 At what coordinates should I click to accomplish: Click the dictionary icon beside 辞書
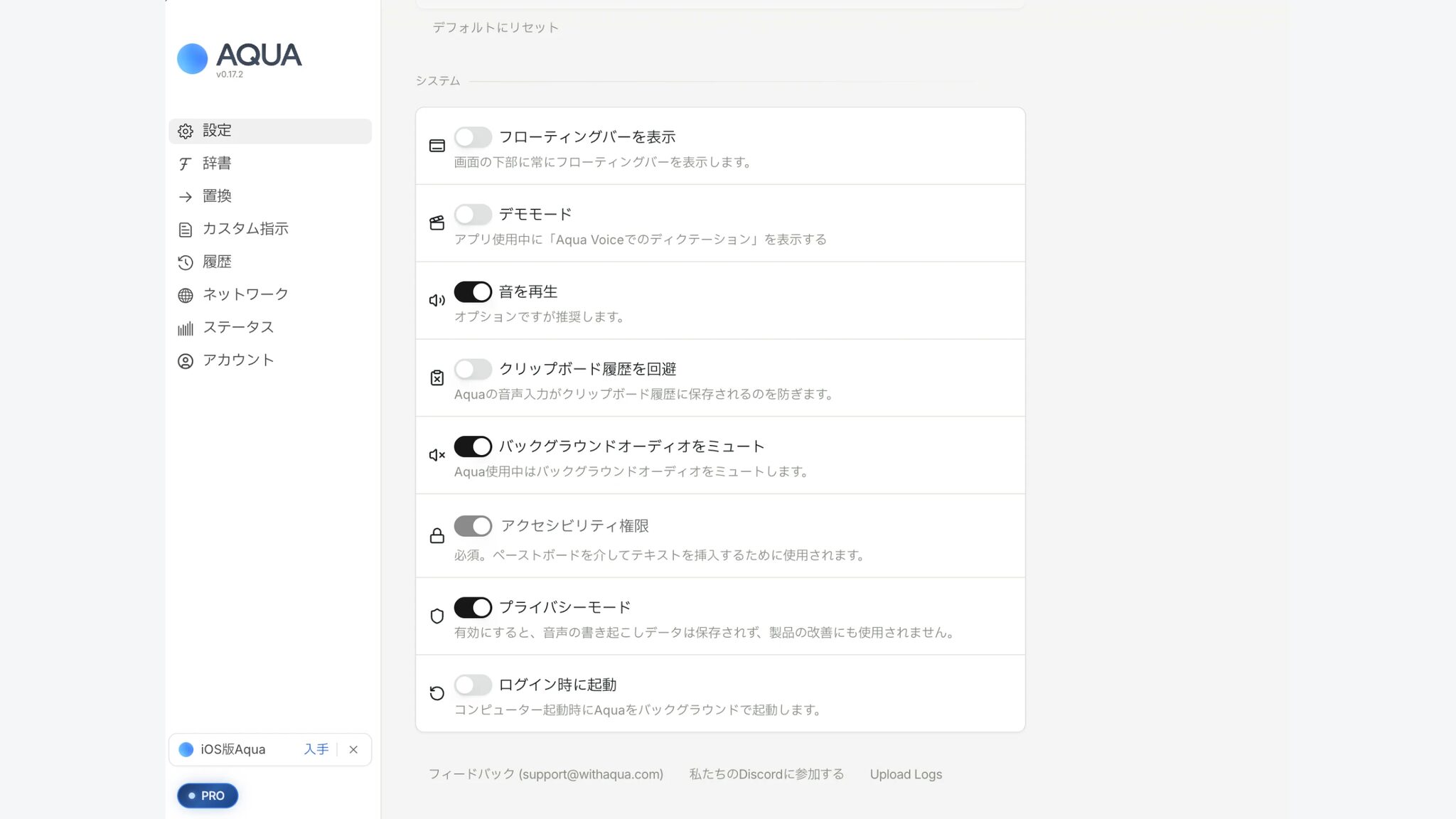[186, 164]
